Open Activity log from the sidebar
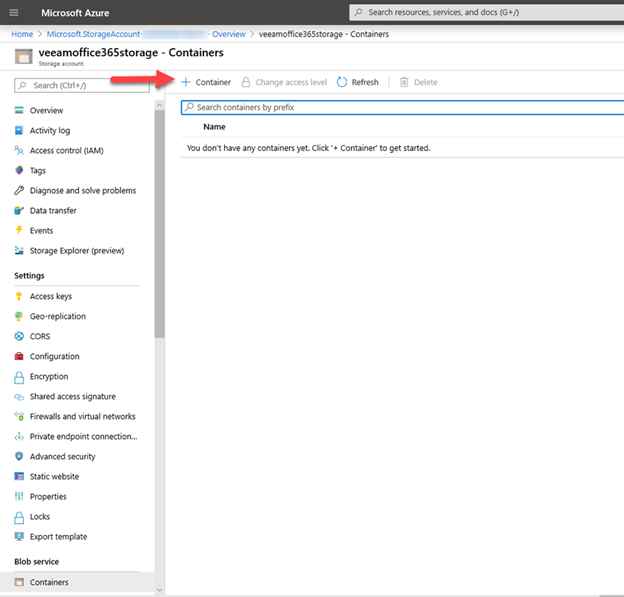 pyautogui.click(x=50, y=130)
